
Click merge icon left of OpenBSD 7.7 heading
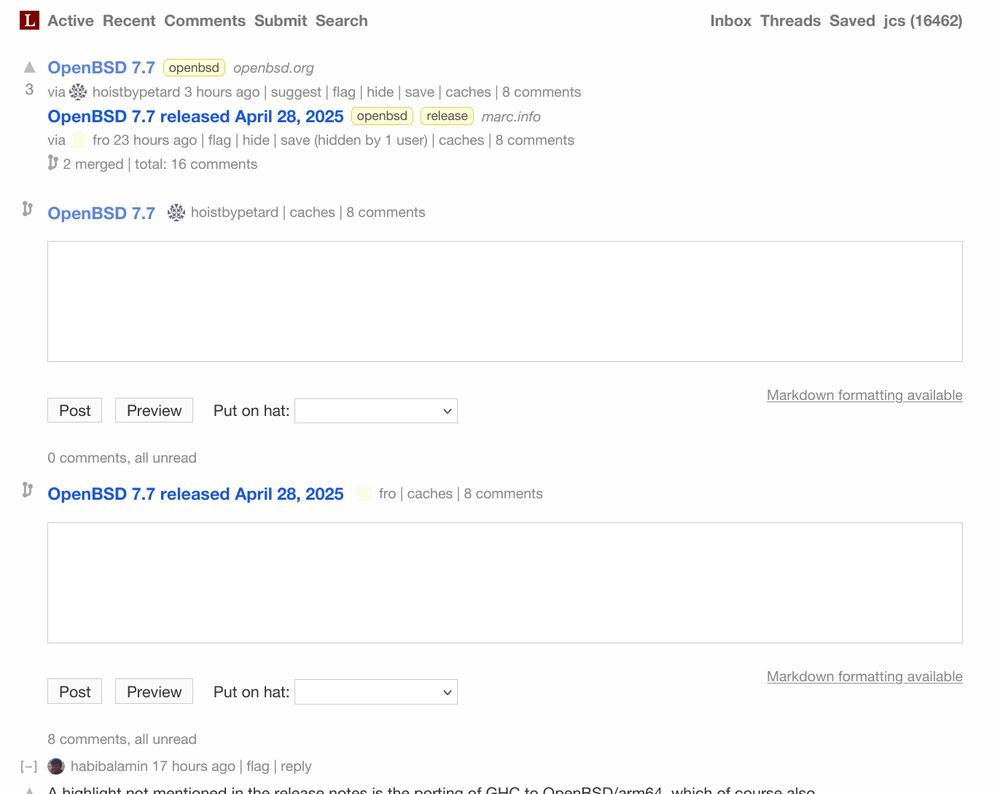(x=27, y=209)
